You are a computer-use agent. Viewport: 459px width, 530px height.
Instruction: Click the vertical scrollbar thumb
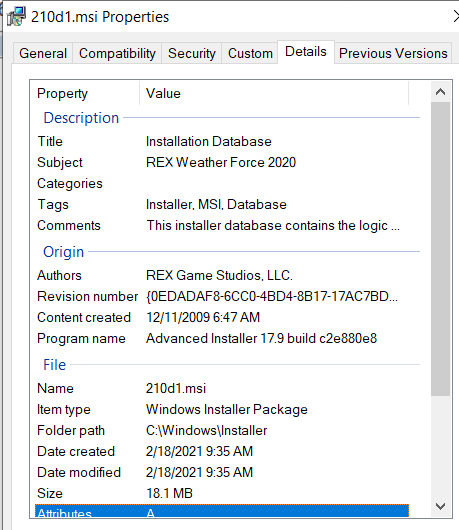[x=440, y=248]
